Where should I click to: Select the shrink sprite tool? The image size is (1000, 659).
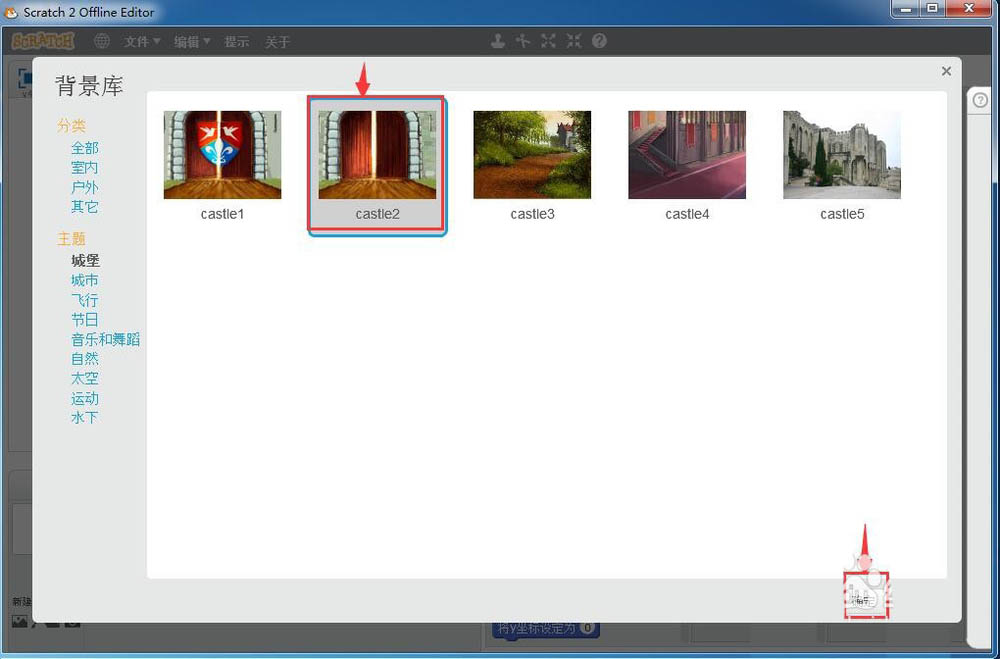click(x=574, y=41)
